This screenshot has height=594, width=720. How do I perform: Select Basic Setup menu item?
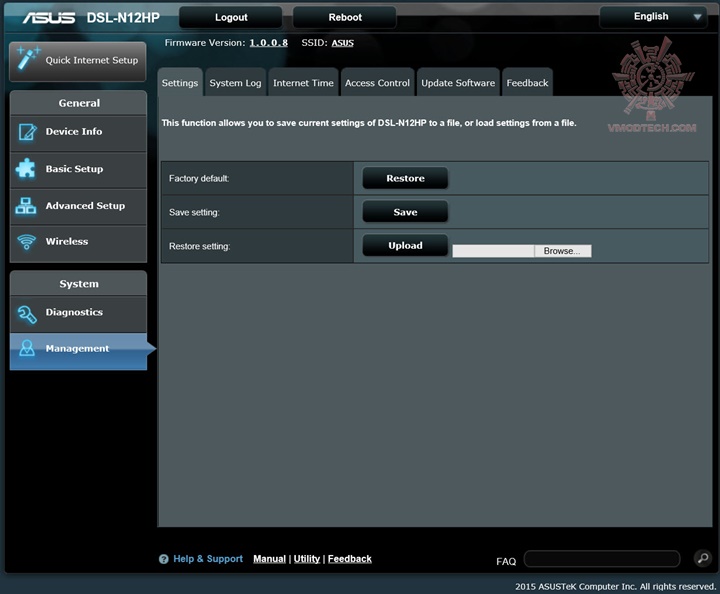point(79,170)
